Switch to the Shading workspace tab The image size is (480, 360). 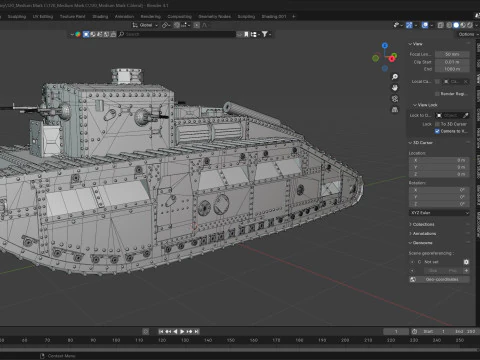[x=100, y=16]
